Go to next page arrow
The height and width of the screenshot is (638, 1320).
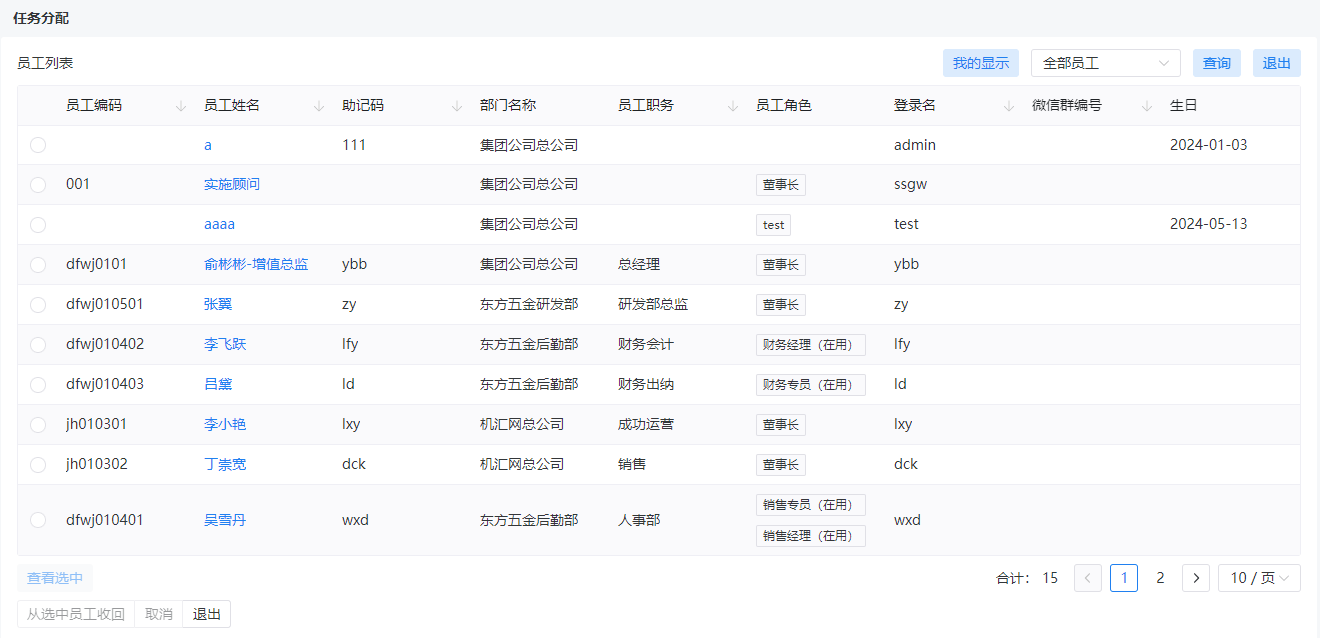(x=1196, y=578)
